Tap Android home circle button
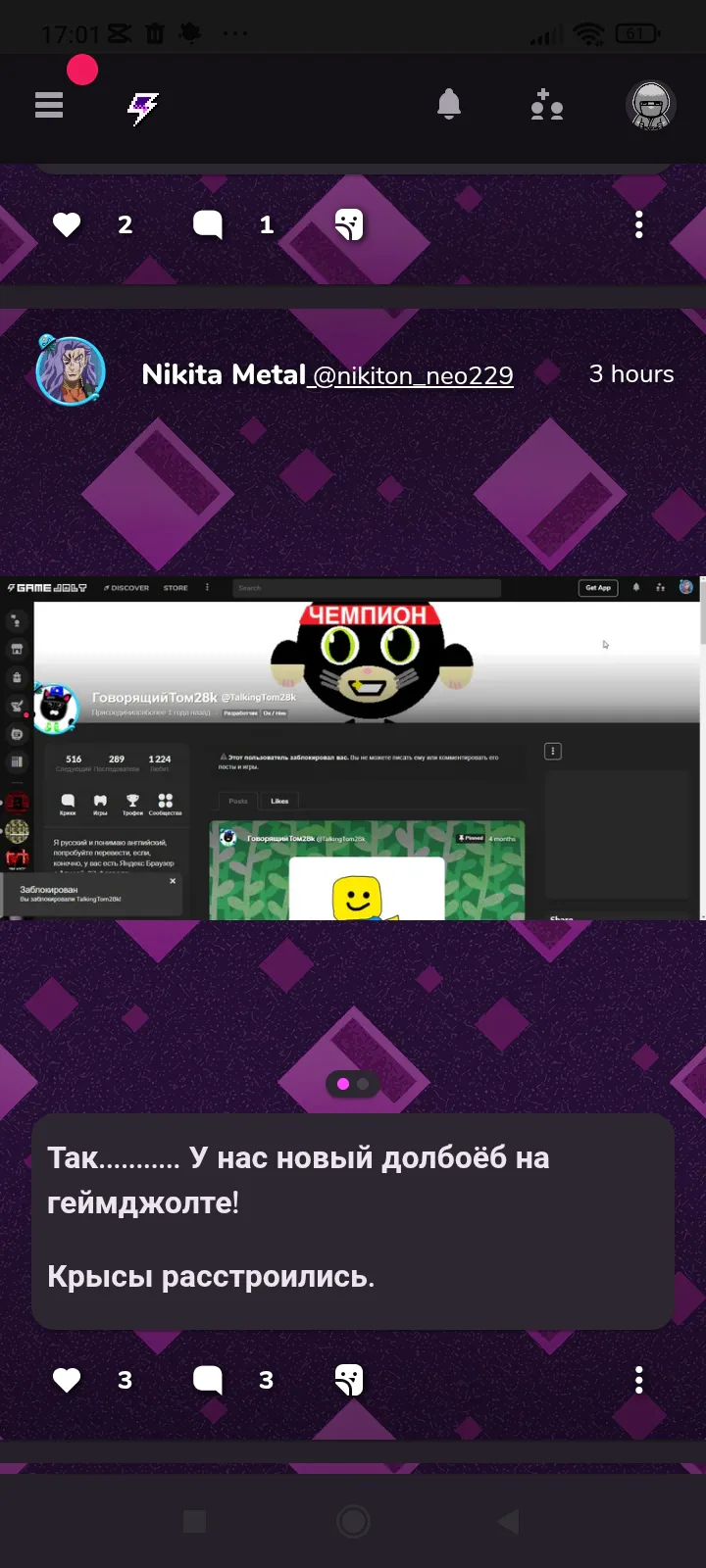The width and height of the screenshot is (706, 1568). pyautogui.click(x=353, y=1521)
